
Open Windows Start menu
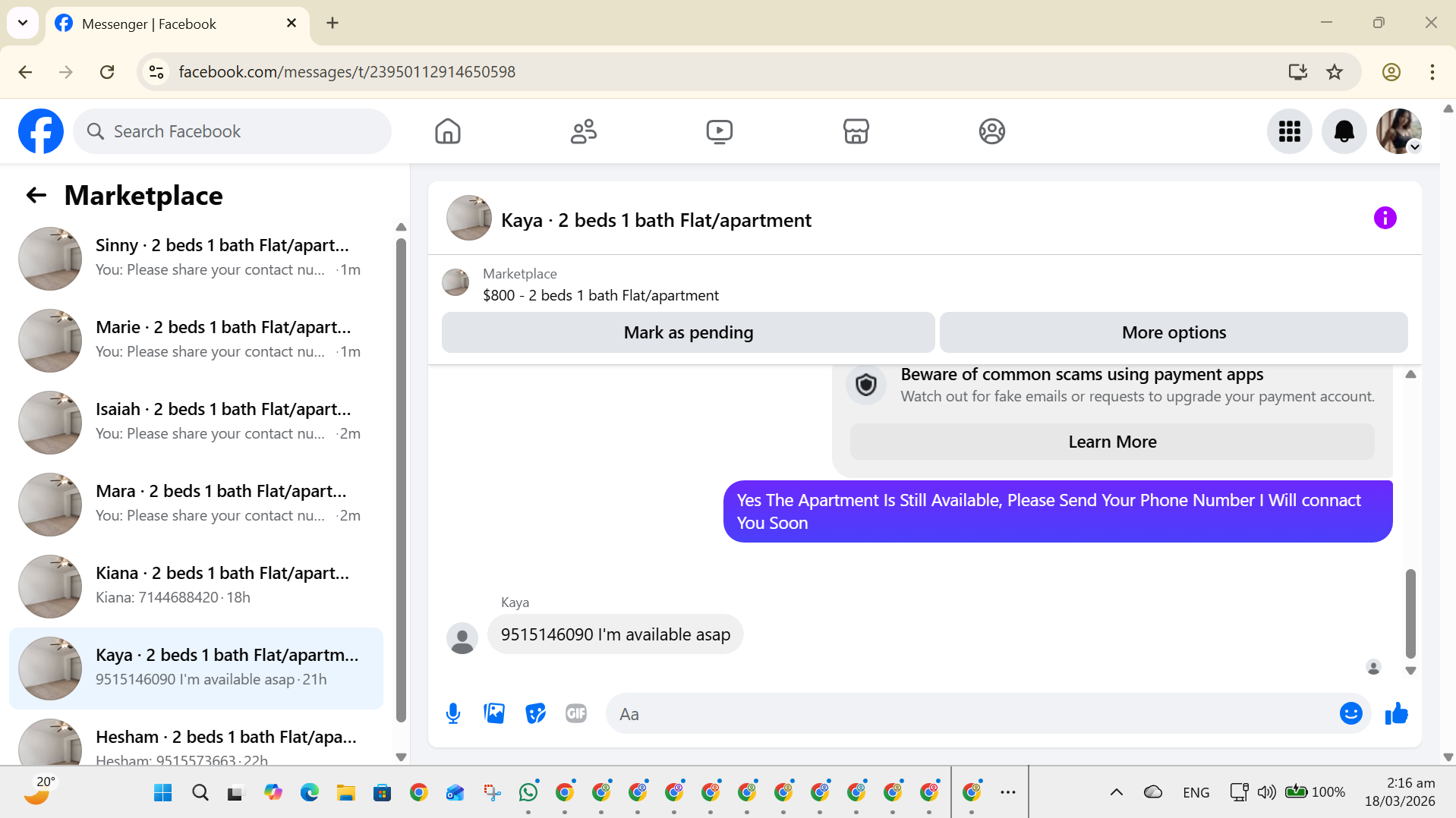(x=163, y=793)
